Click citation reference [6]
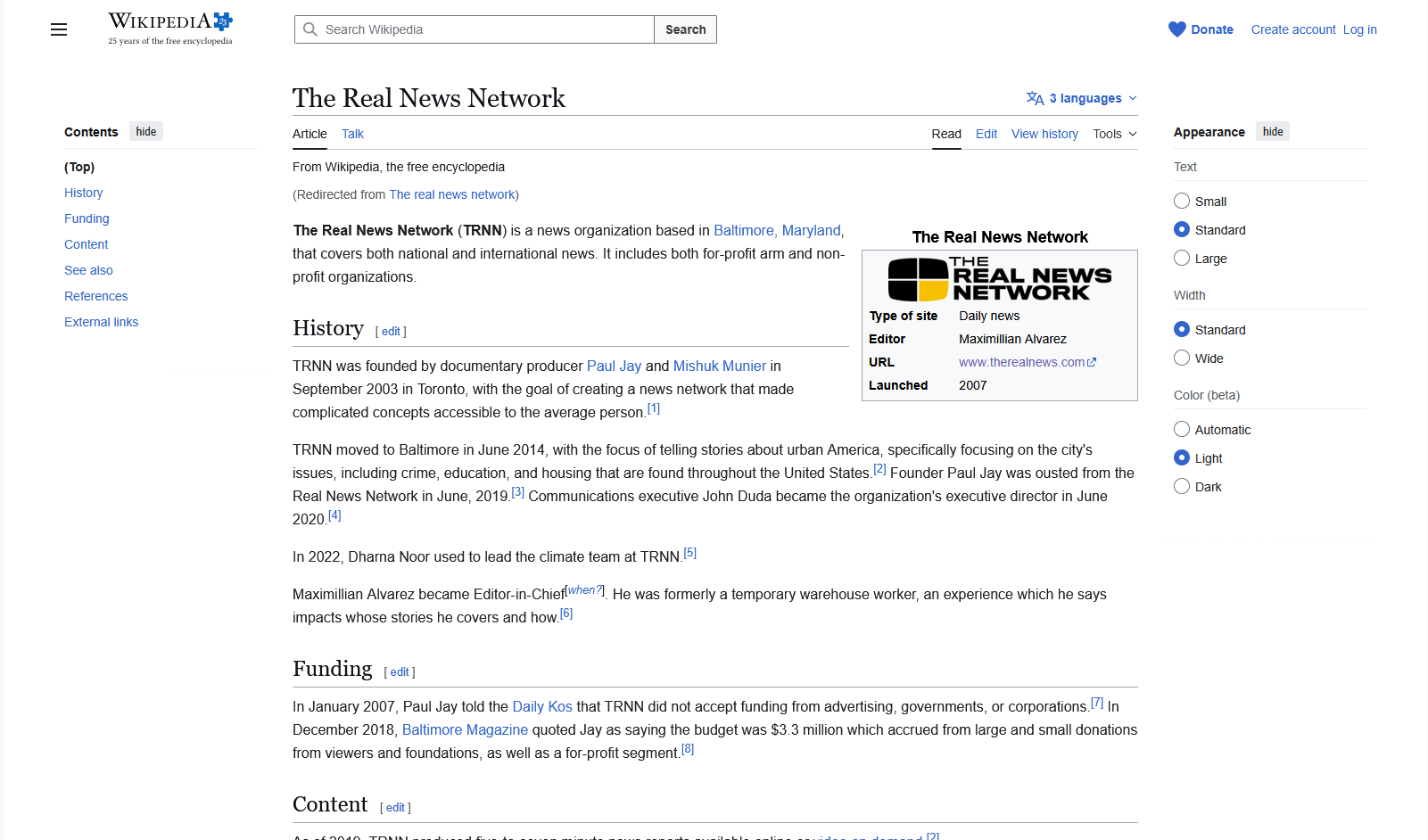 566,614
